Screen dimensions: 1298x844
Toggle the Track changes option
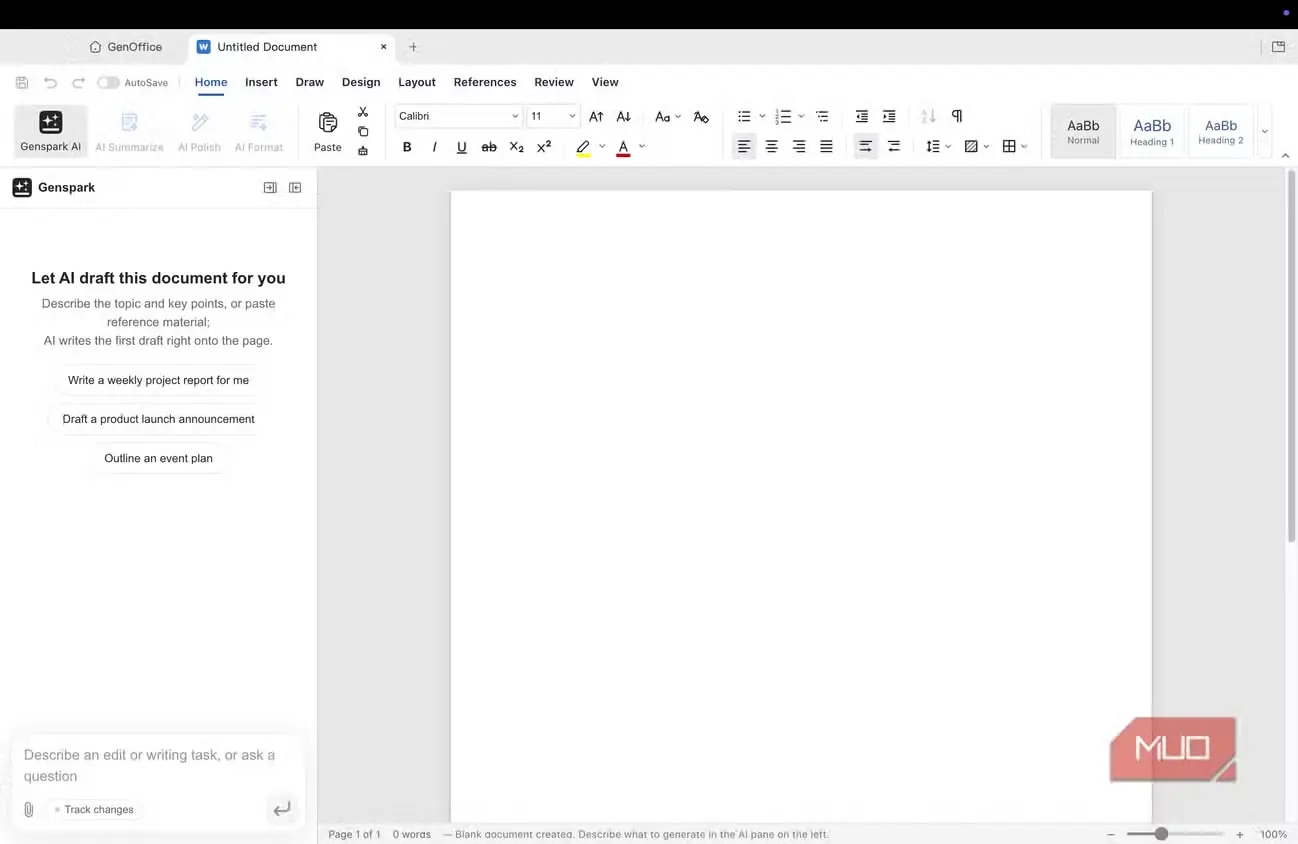[x=94, y=810]
